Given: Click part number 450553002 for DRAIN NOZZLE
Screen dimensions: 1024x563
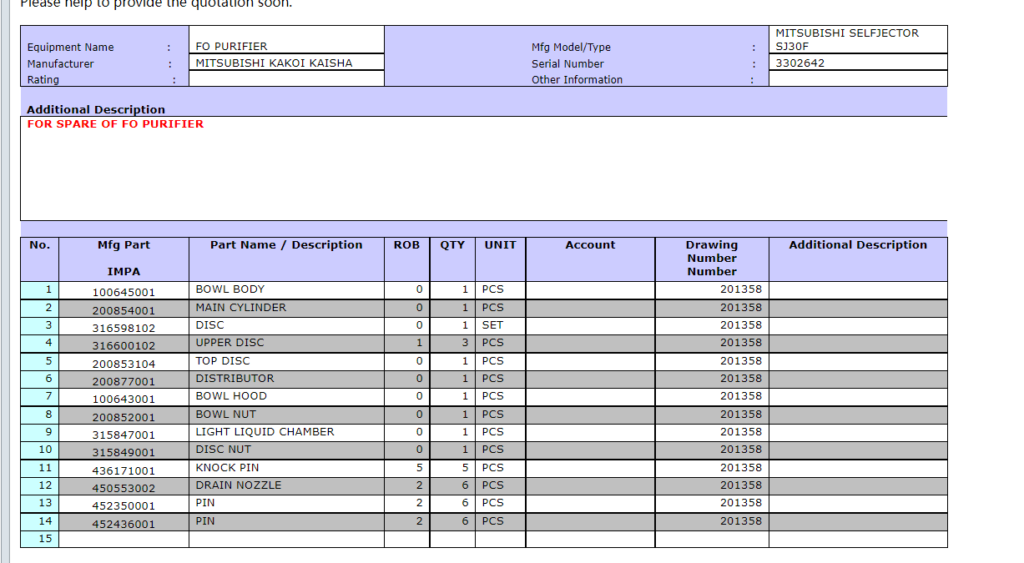Looking at the screenshot, I should pos(124,488).
